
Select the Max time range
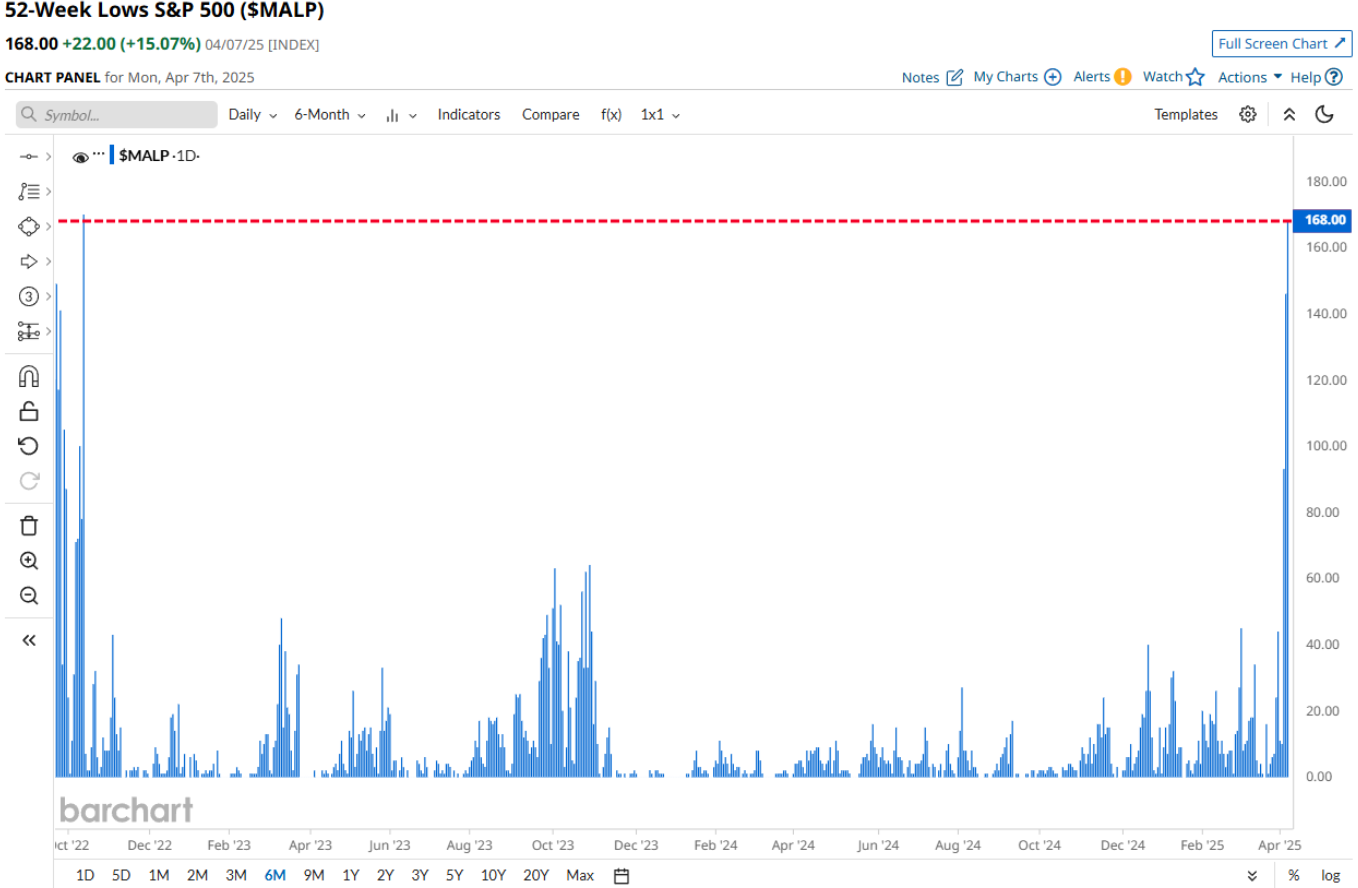(580, 876)
